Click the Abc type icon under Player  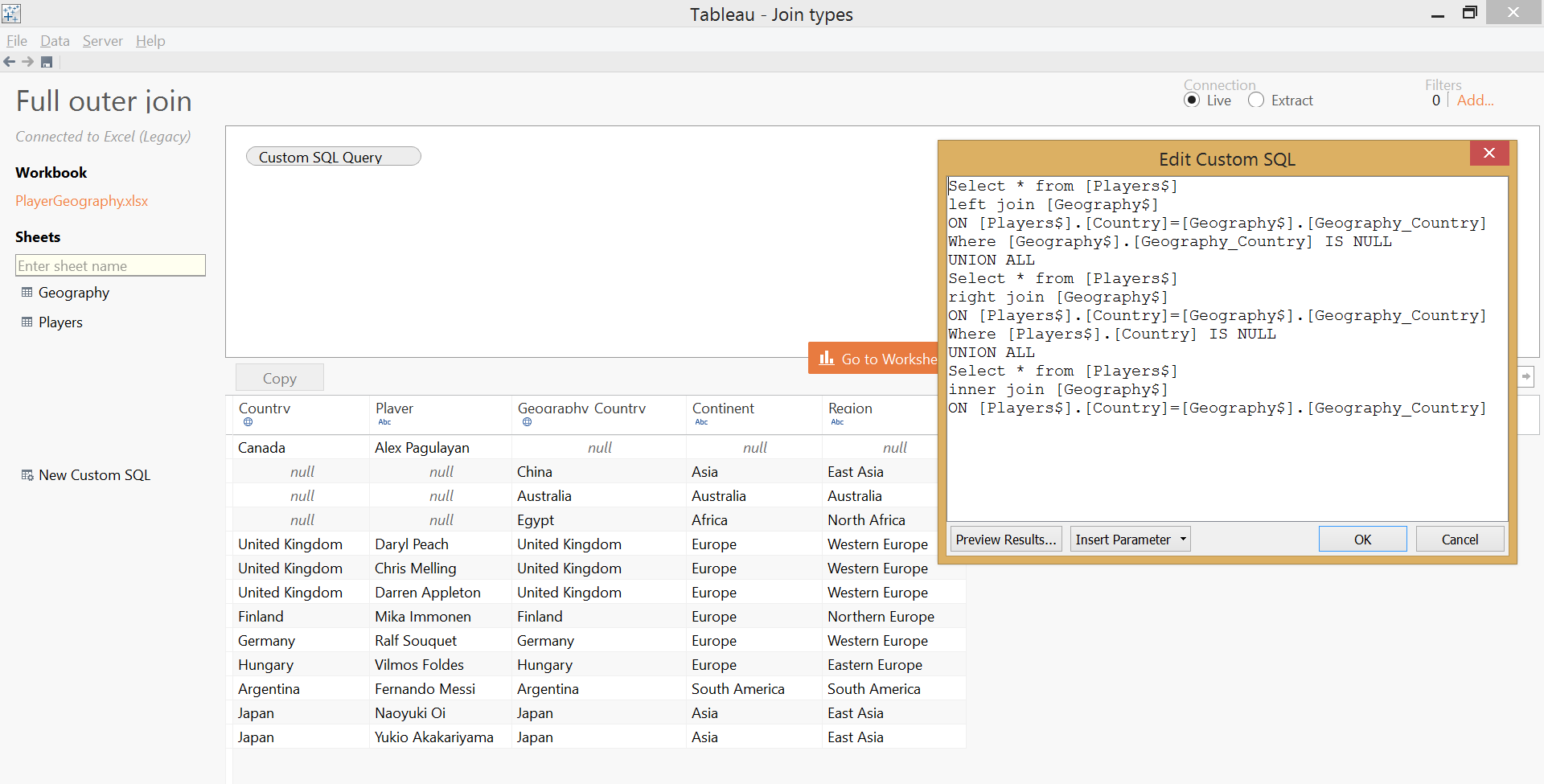pos(384,422)
